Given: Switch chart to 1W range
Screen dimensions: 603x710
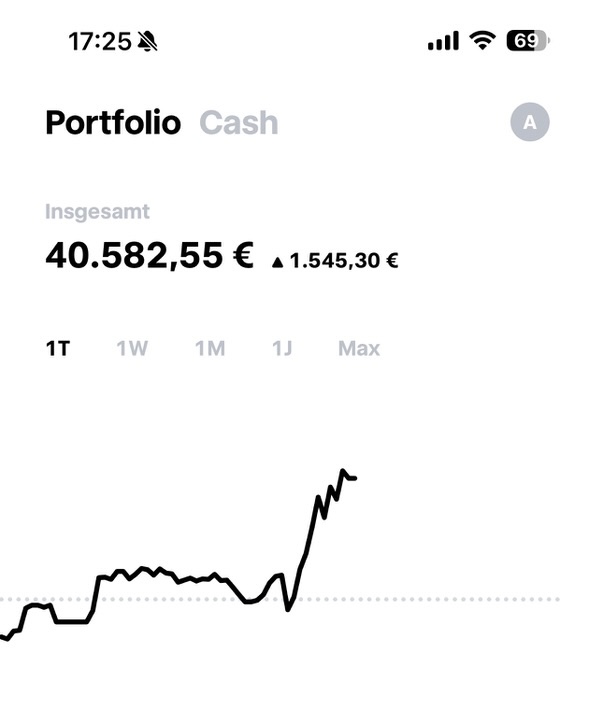Looking at the screenshot, I should 132,348.
